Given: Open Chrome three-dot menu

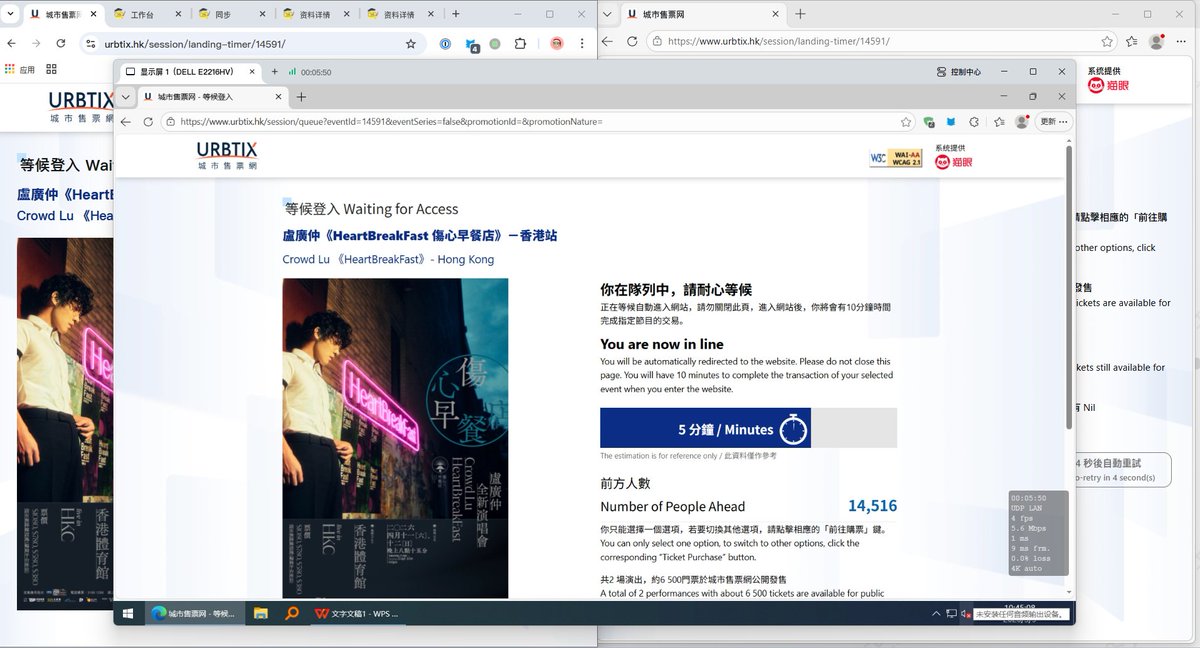Looking at the screenshot, I should click(x=582, y=44).
